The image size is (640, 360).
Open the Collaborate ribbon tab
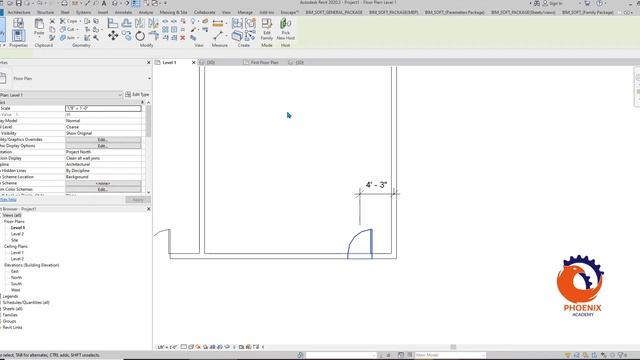(x=204, y=13)
